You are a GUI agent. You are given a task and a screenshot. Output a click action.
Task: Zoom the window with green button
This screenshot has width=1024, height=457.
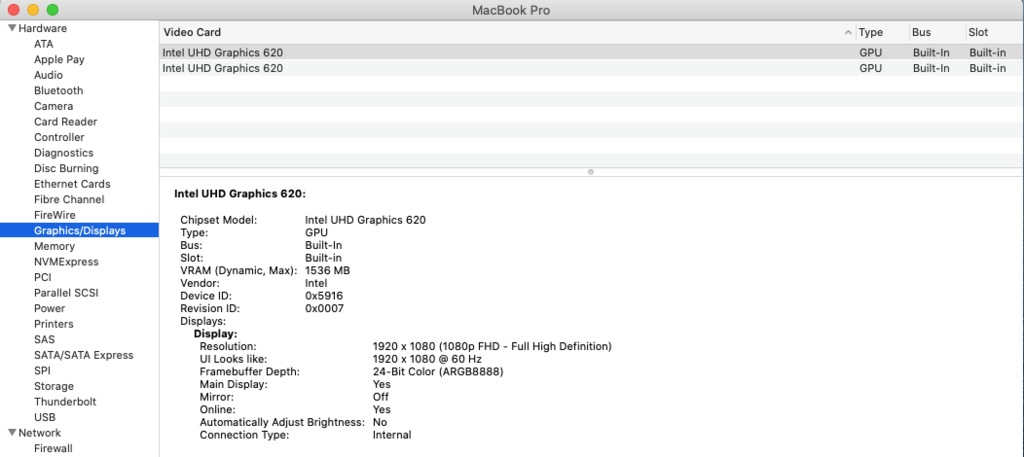52,10
